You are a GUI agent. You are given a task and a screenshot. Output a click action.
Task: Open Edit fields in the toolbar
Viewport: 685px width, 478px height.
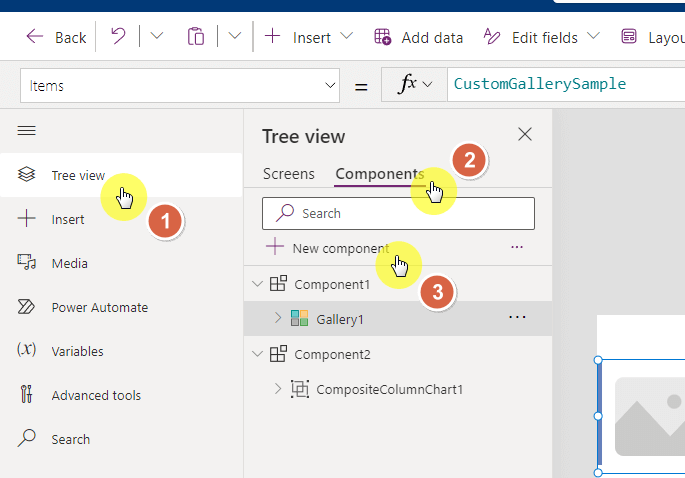point(542,37)
